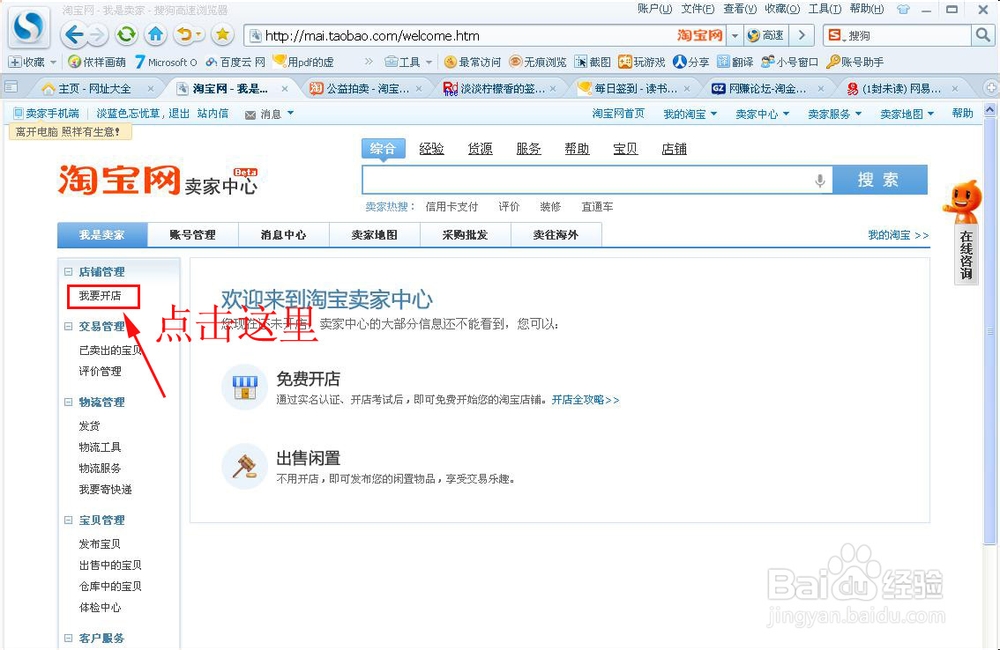This screenshot has height=650, width=1000.
Task: Click the magnifier search icon in toolbar
Action: pyautogui.click(x=983, y=35)
